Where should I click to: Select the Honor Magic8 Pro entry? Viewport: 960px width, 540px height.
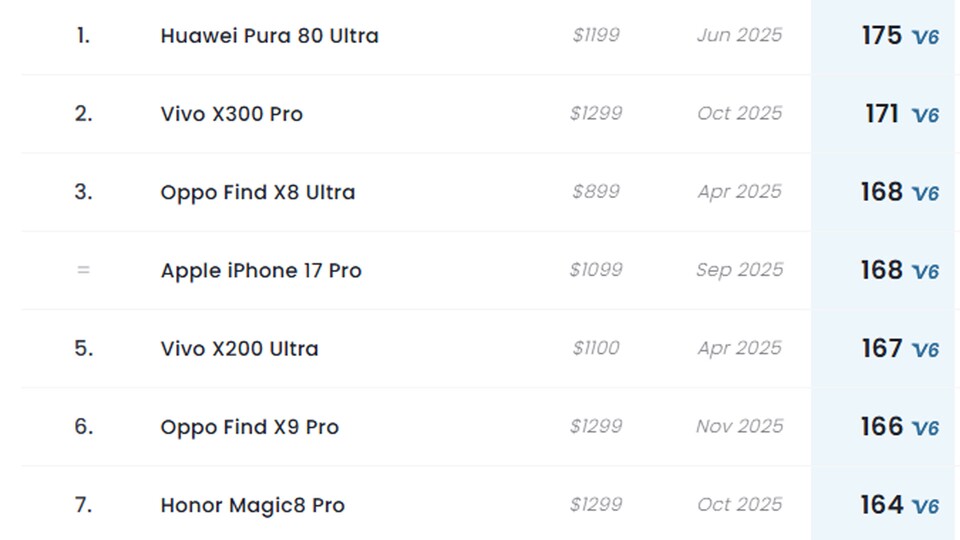(x=252, y=505)
